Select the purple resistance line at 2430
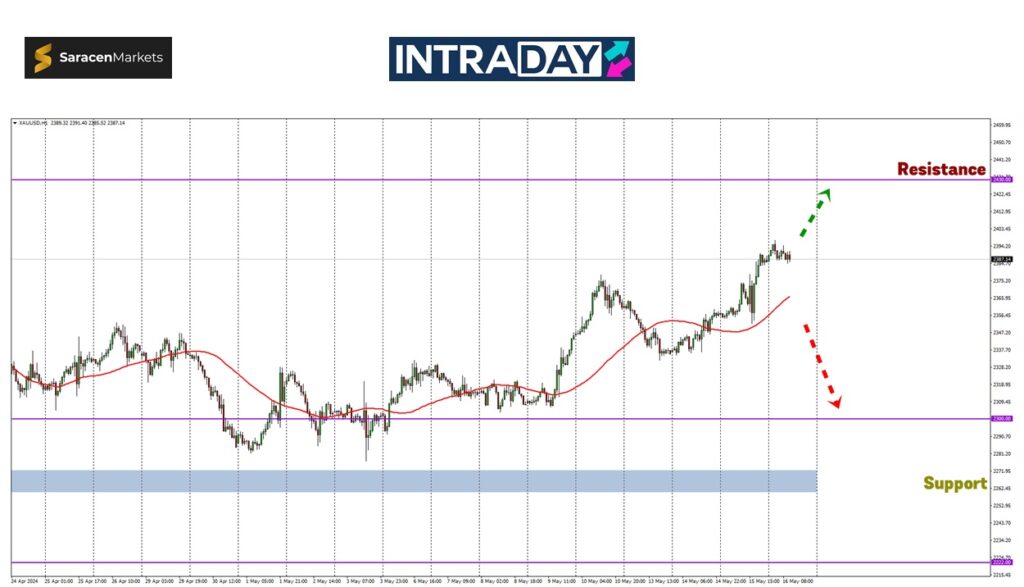The image size is (1024, 587). [500, 180]
